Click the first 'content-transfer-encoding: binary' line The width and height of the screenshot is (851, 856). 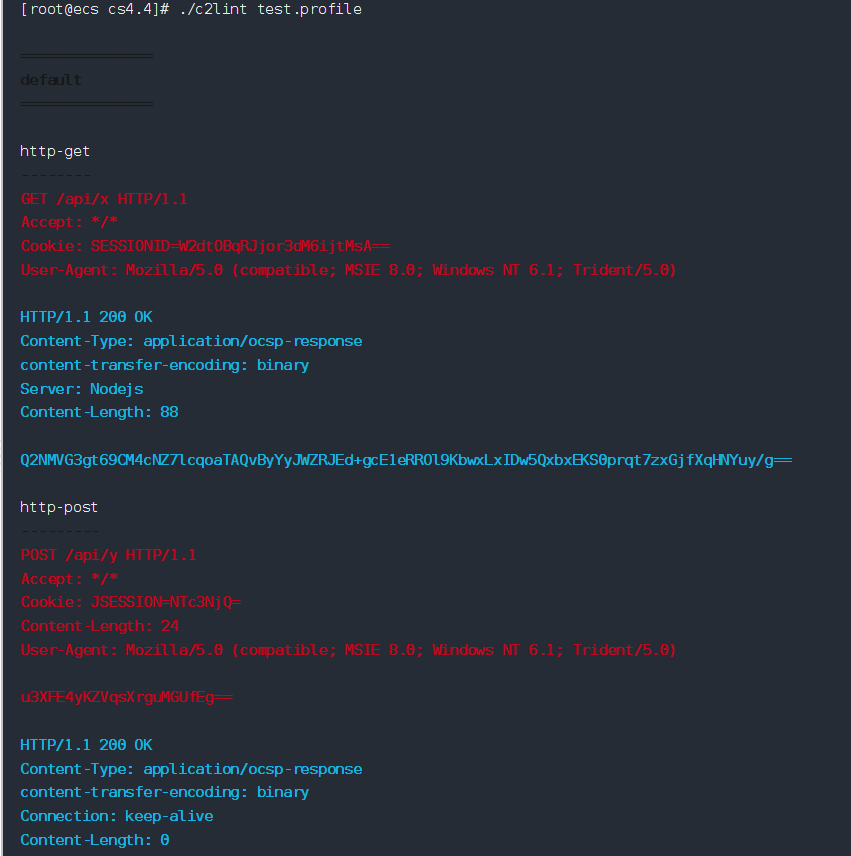[x=164, y=365]
